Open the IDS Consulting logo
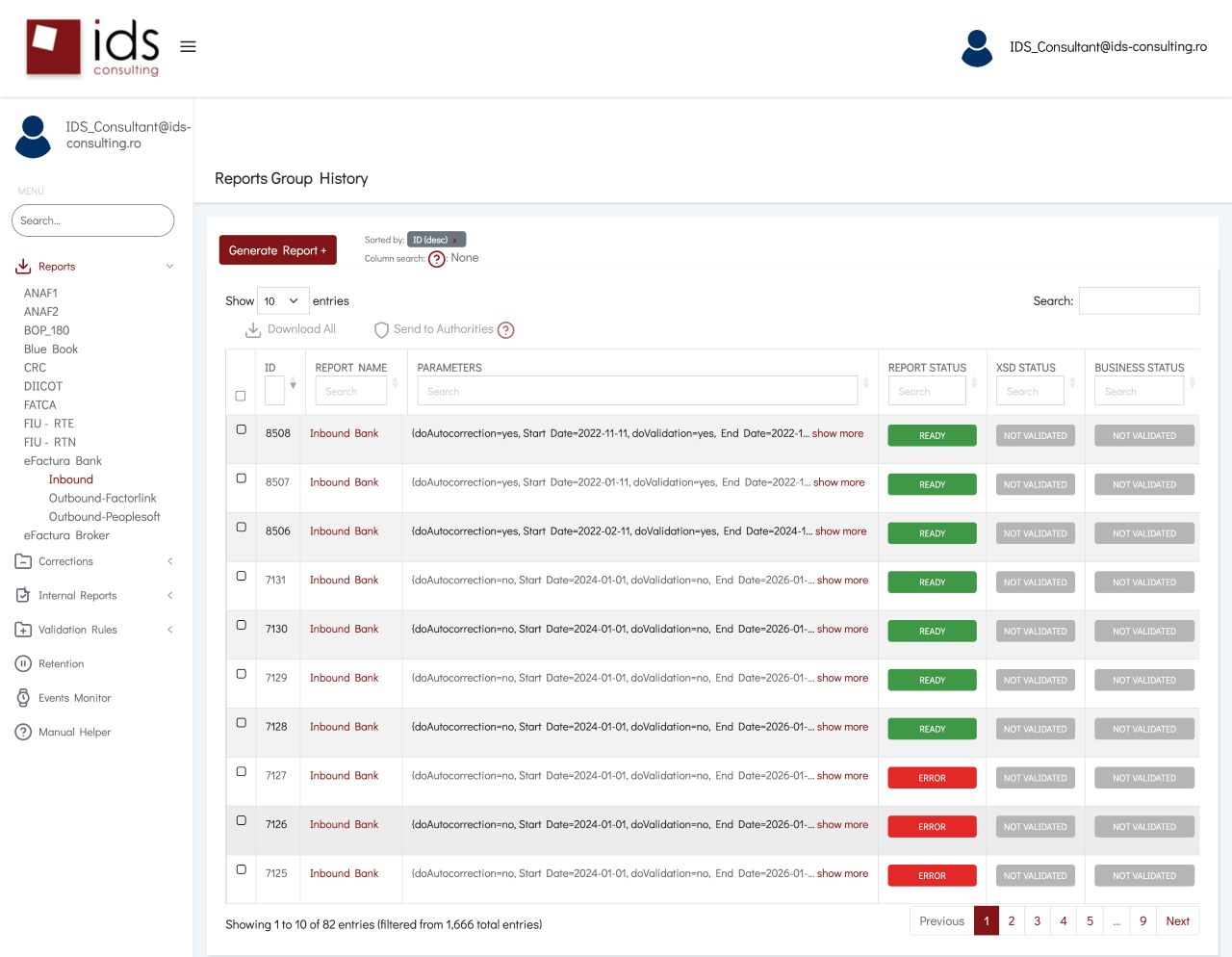1232x957 pixels. click(x=92, y=47)
